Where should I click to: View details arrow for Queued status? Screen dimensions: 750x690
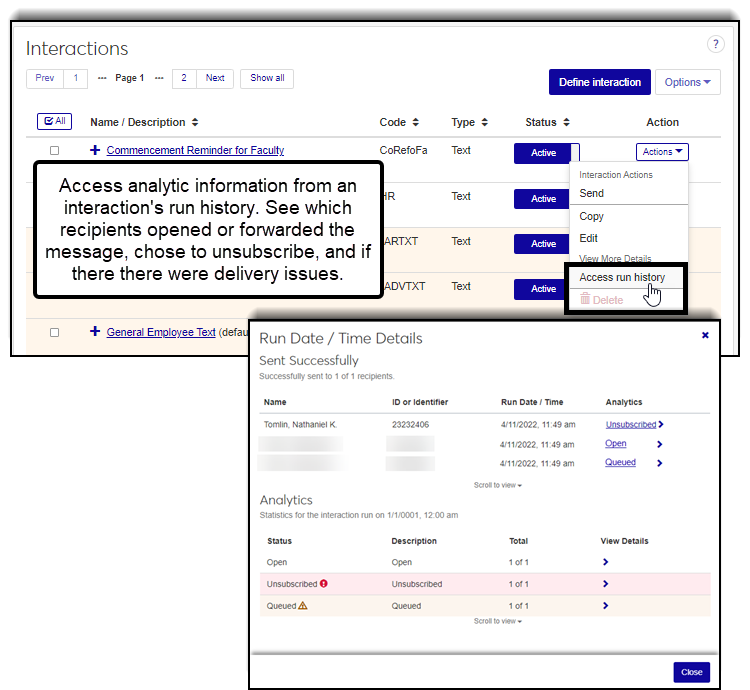coord(605,606)
